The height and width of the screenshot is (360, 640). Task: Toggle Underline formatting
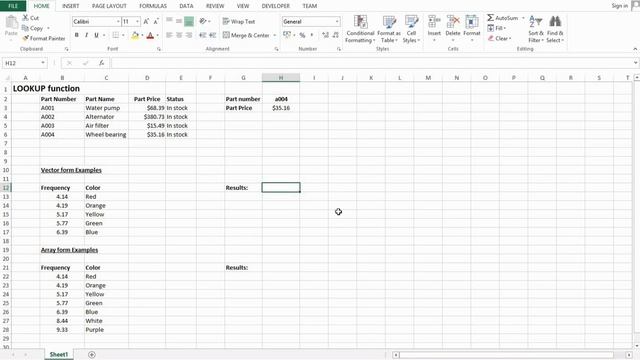tap(96, 36)
